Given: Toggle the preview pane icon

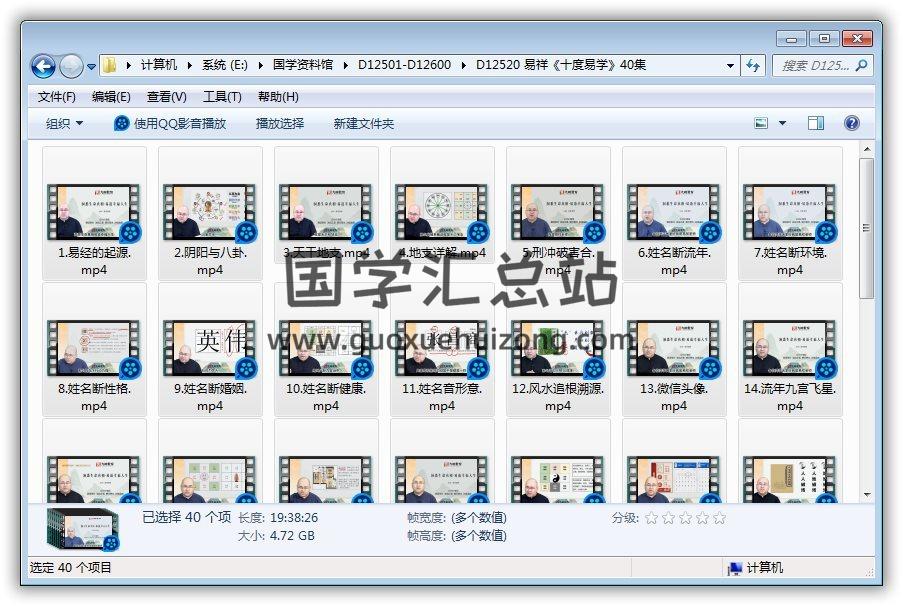Looking at the screenshot, I should point(816,123).
